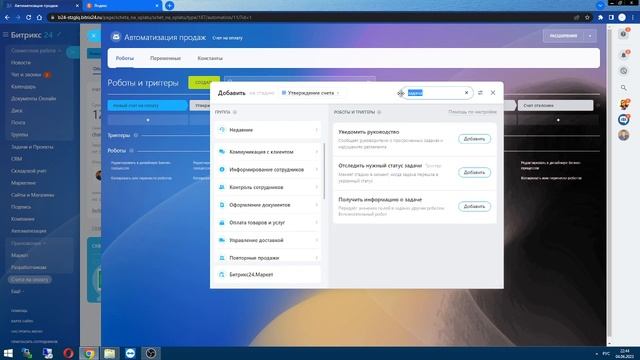Add the Уведомить руководство robot
Viewport: 640px width, 360px height.
pos(474,139)
